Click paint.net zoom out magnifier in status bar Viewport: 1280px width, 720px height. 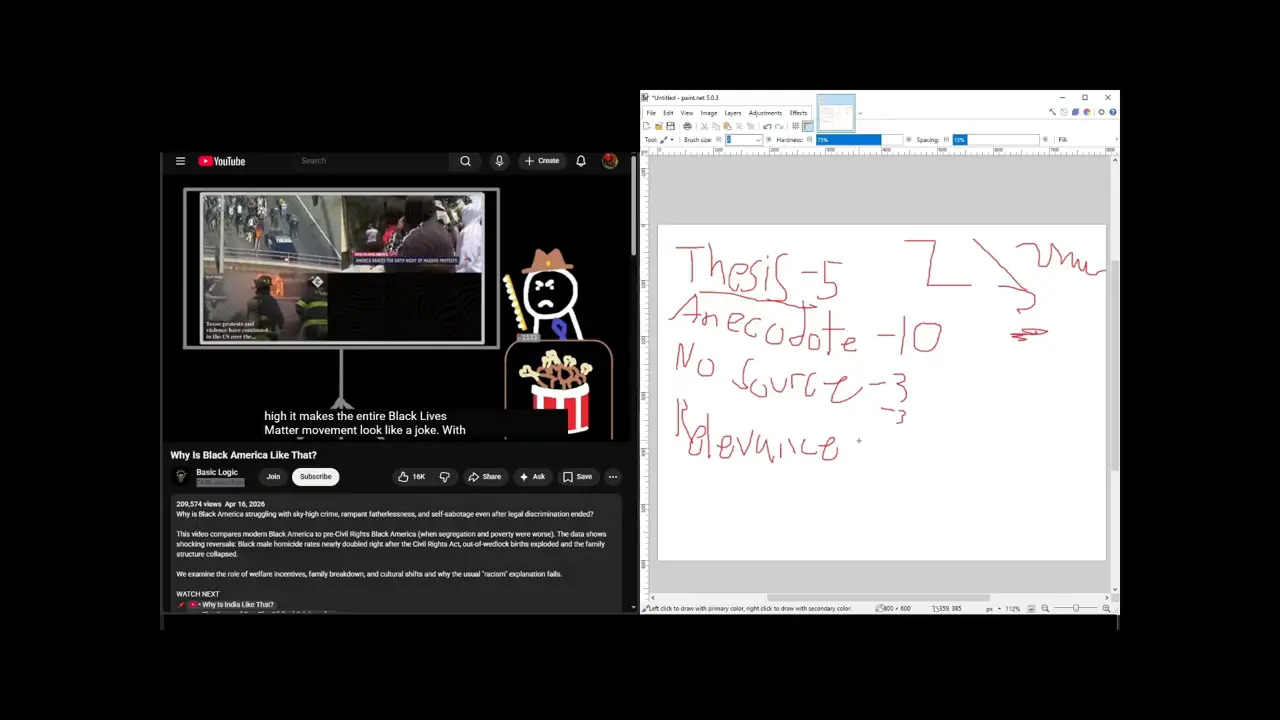pyautogui.click(x=1045, y=608)
